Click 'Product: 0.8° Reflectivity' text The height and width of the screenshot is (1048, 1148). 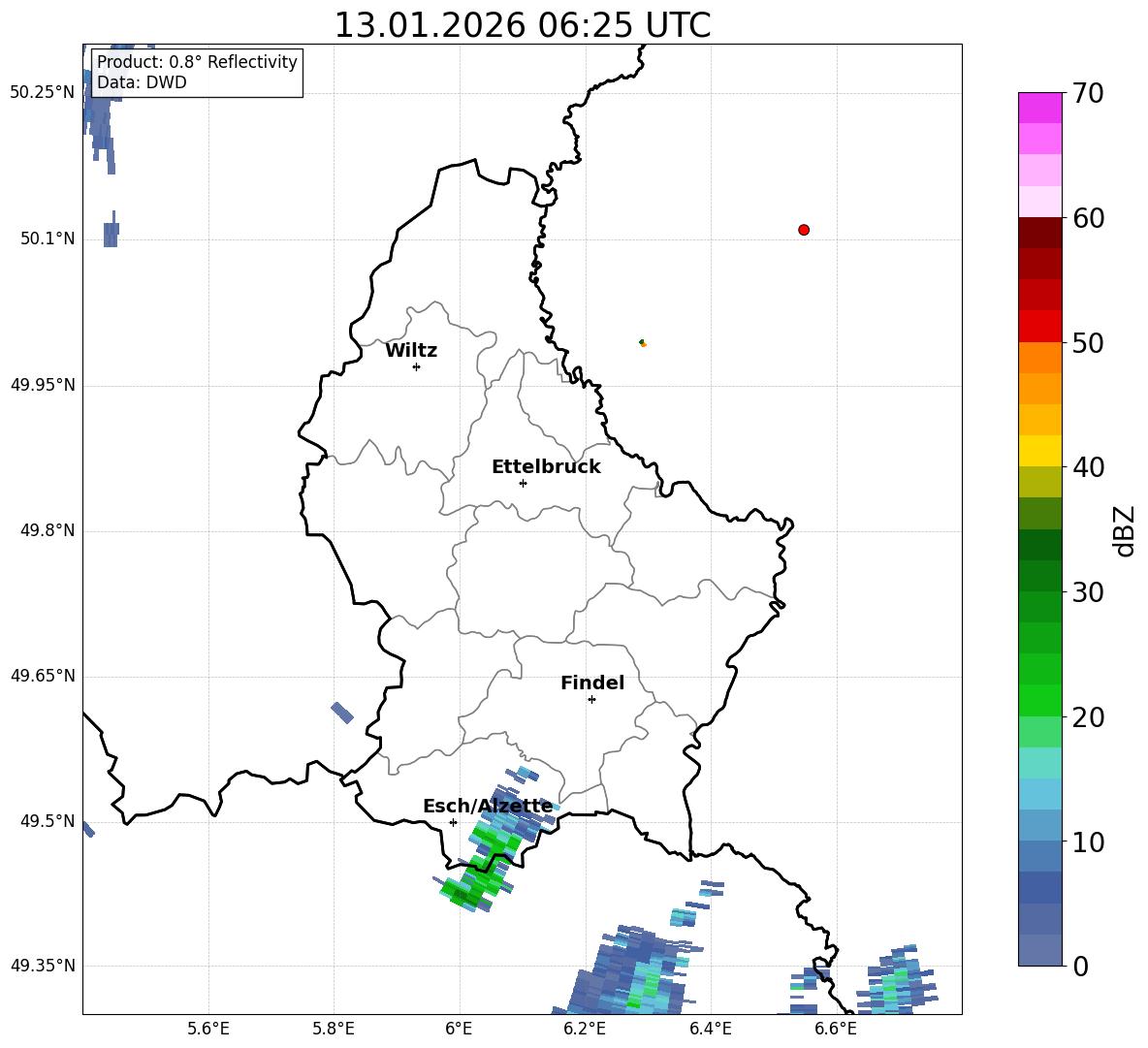(x=197, y=62)
